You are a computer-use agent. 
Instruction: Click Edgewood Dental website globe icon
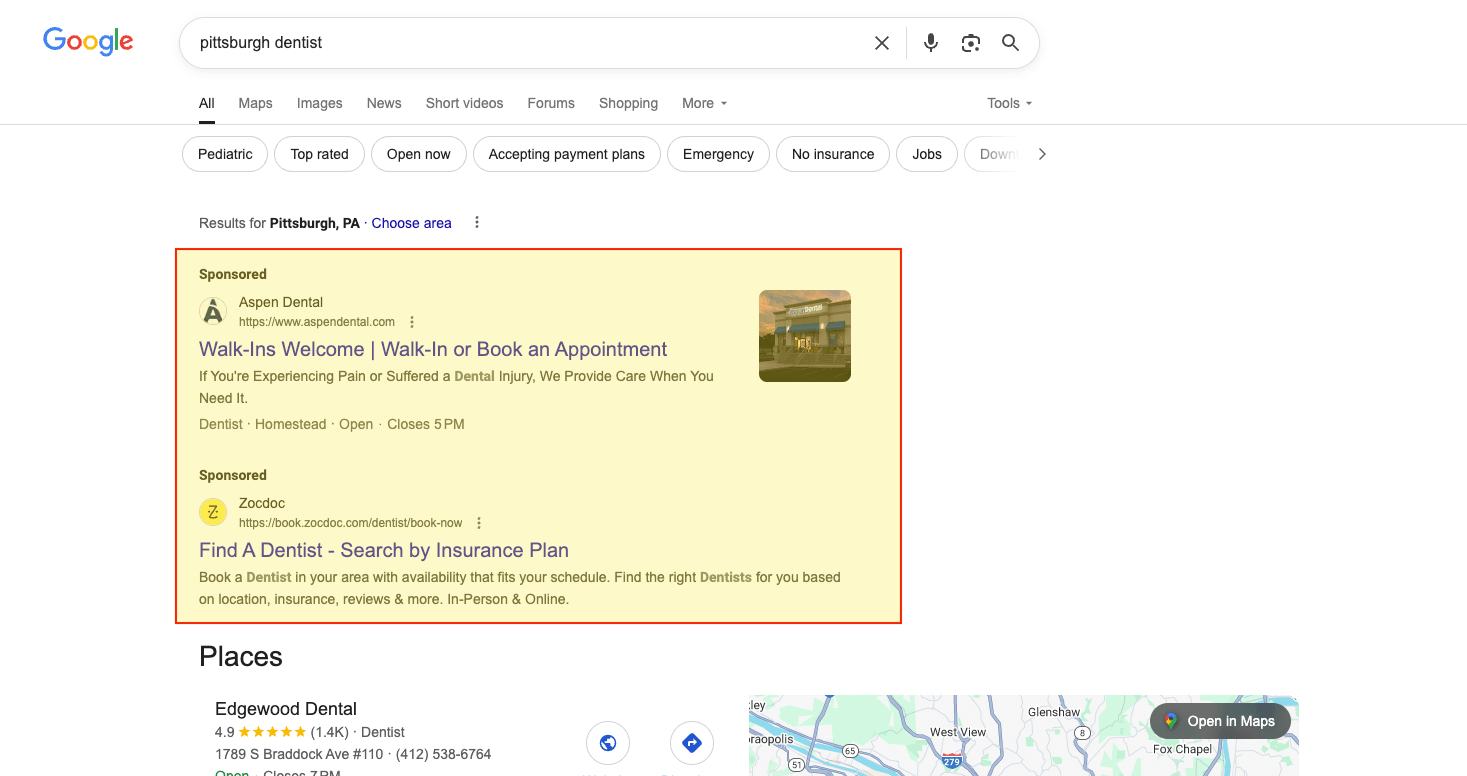pos(608,743)
